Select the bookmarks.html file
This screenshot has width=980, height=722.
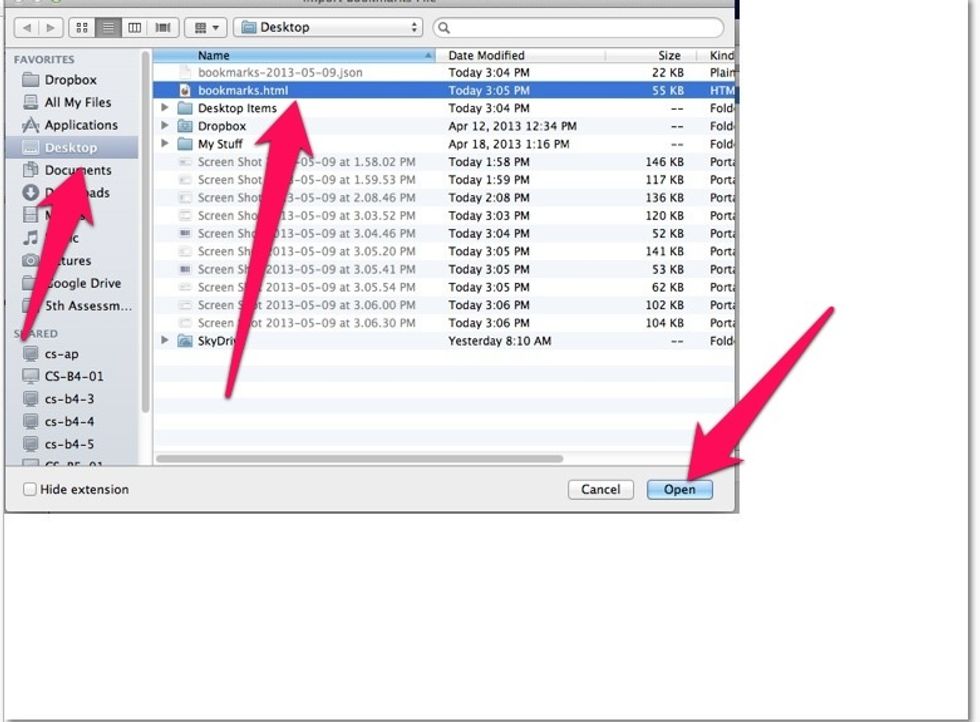[243, 90]
